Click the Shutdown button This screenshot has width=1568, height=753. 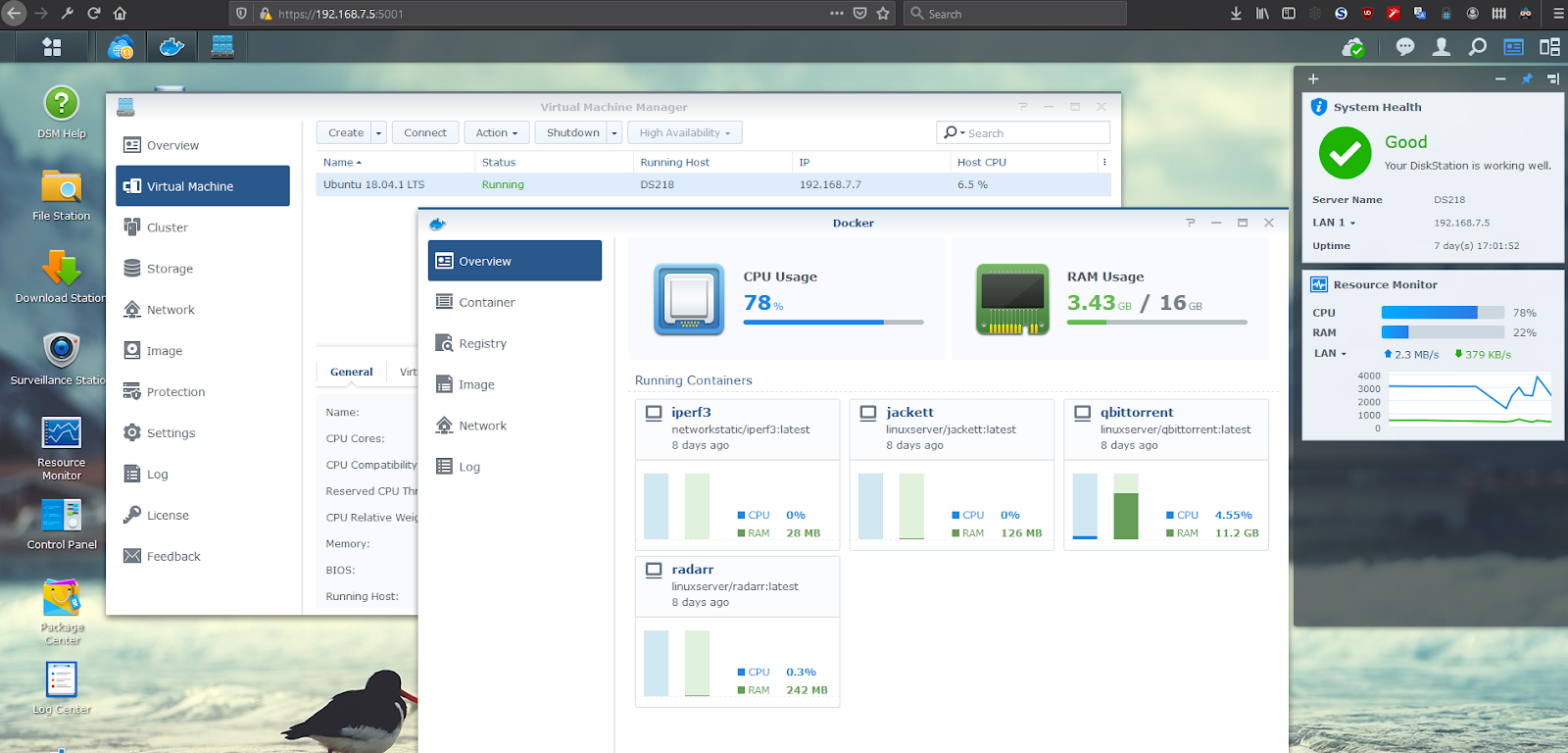pos(572,133)
